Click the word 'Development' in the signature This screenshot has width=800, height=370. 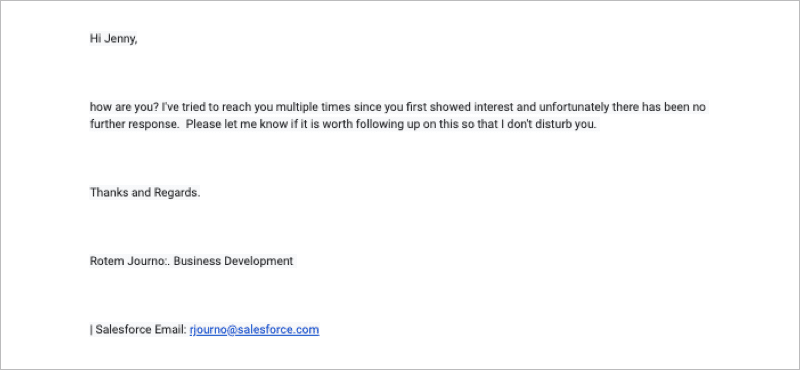(261, 261)
